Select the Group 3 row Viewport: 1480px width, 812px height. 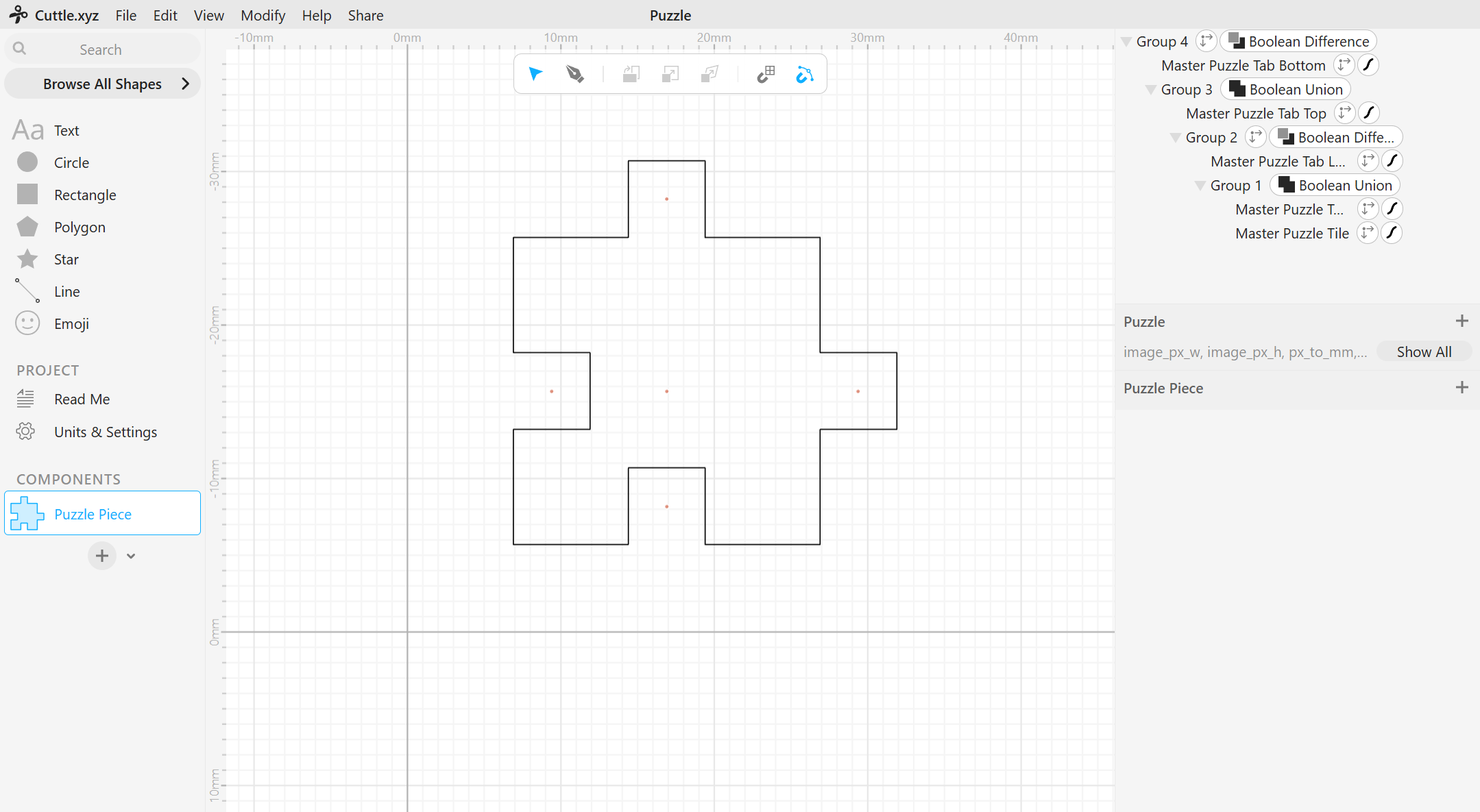point(1187,90)
